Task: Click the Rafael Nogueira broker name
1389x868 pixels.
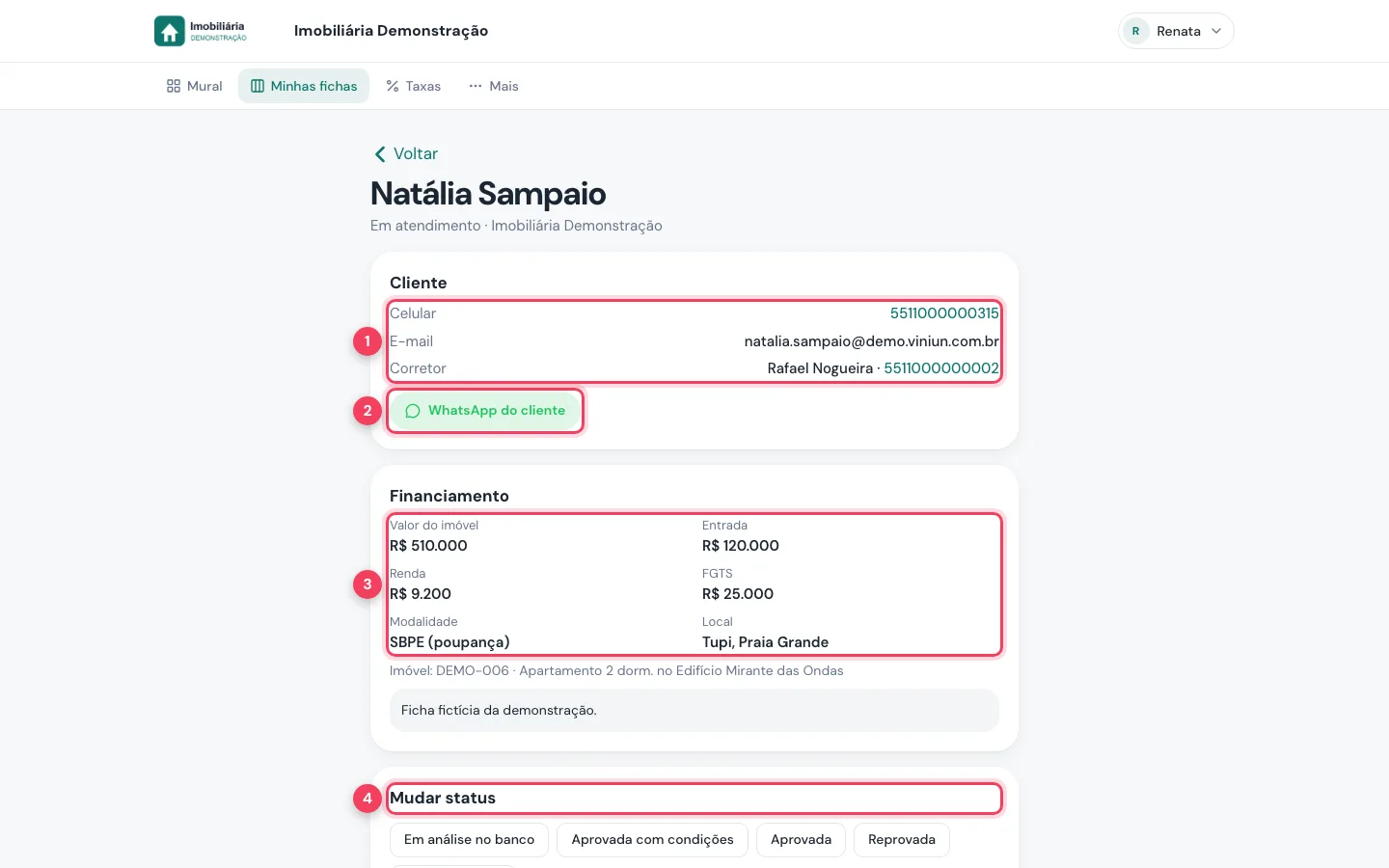Action: tap(820, 368)
